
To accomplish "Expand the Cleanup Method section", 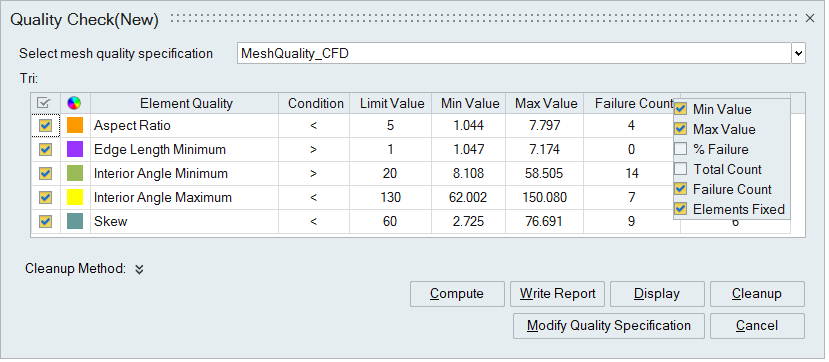I will (x=139, y=269).
